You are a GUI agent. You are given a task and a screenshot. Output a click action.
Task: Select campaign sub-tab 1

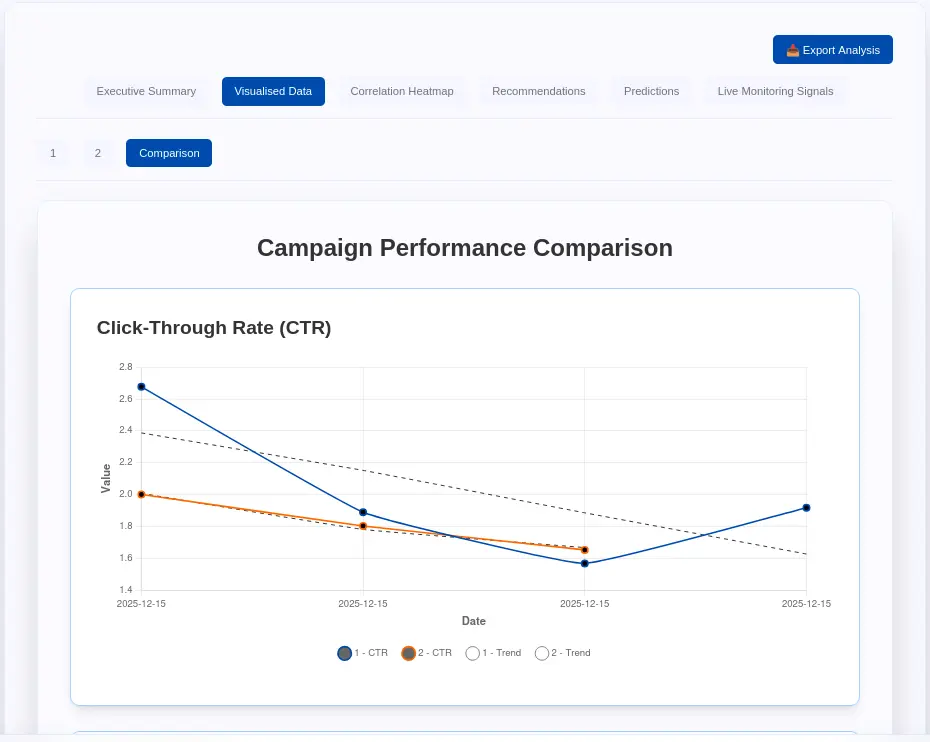coord(53,153)
